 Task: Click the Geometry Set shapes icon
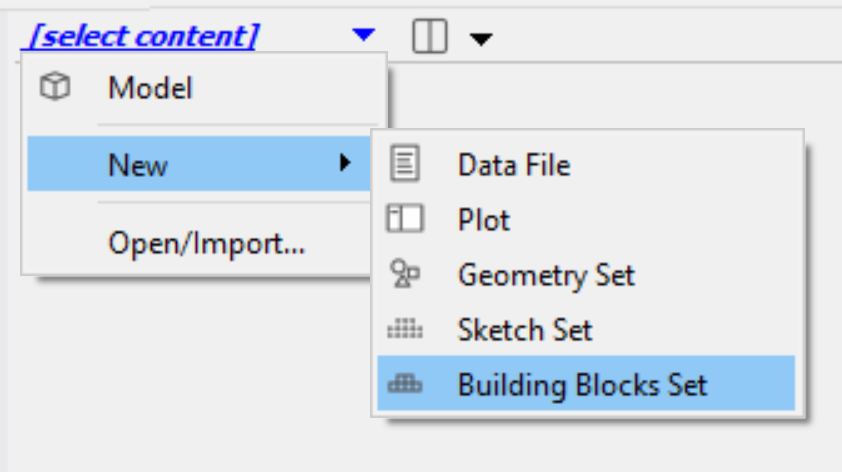tap(405, 274)
